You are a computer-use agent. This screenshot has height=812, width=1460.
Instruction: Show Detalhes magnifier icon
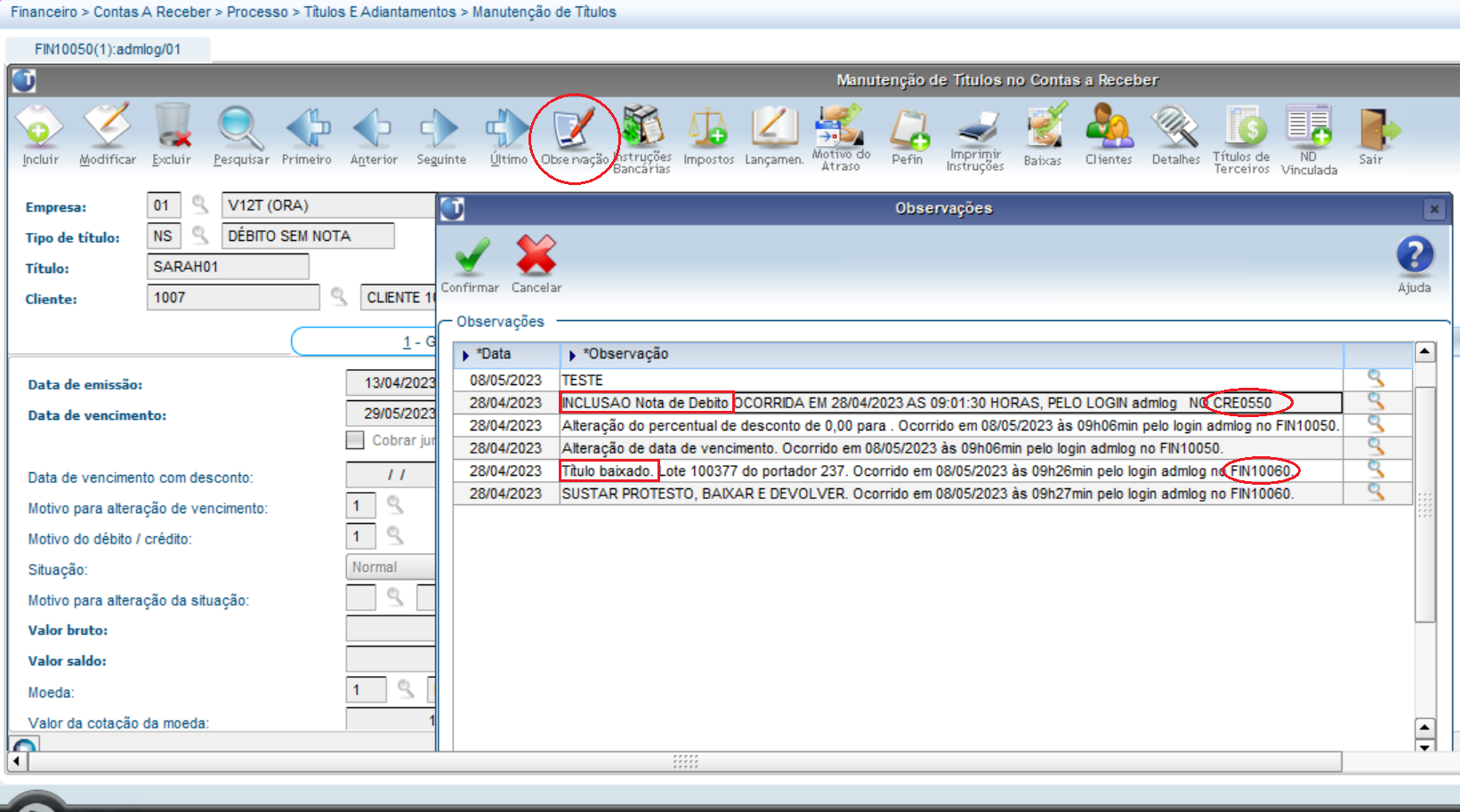pyautogui.click(x=1176, y=135)
